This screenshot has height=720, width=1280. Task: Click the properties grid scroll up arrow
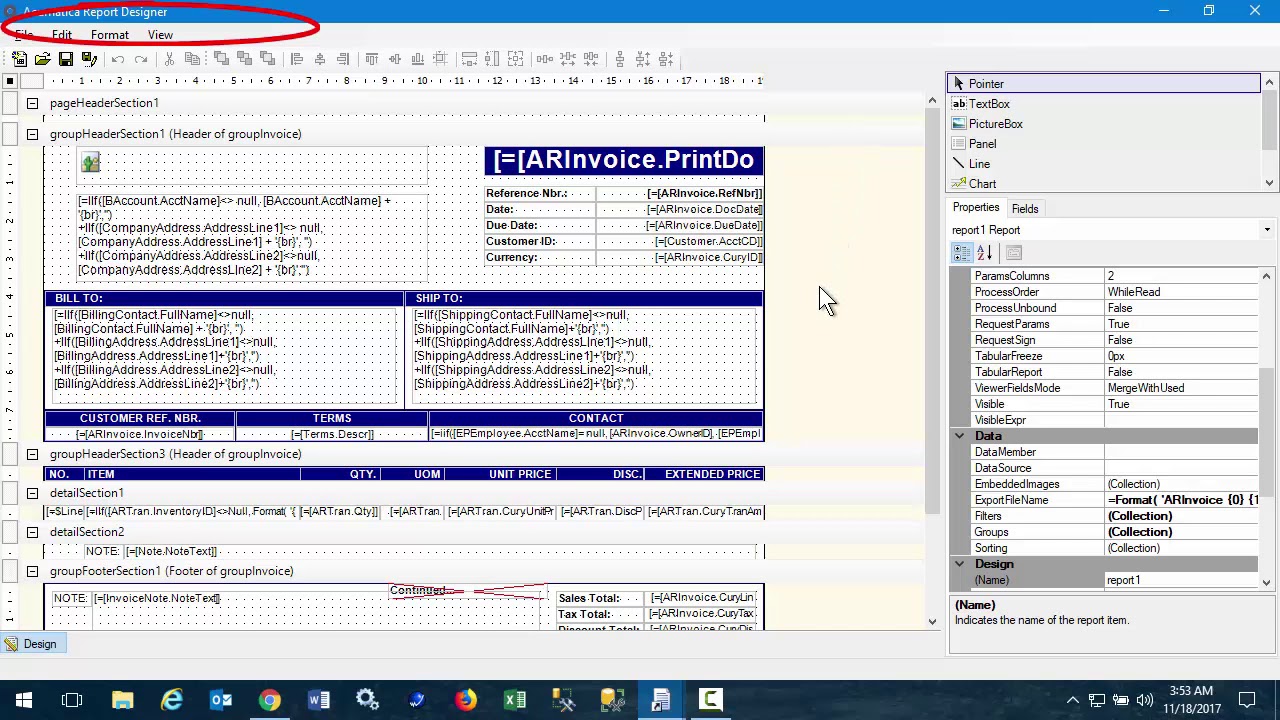[1266, 276]
